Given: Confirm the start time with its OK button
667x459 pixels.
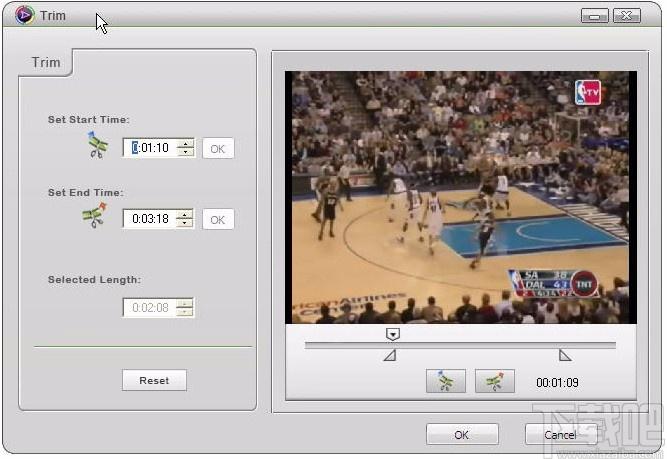Looking at the screenshot, I should coord(218,148).
